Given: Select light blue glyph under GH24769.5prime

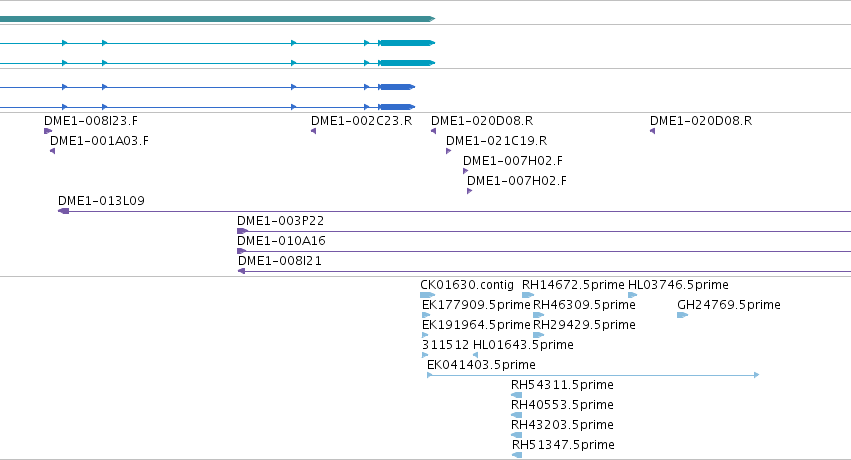Looking at the screenshot, I should point(683,315).
